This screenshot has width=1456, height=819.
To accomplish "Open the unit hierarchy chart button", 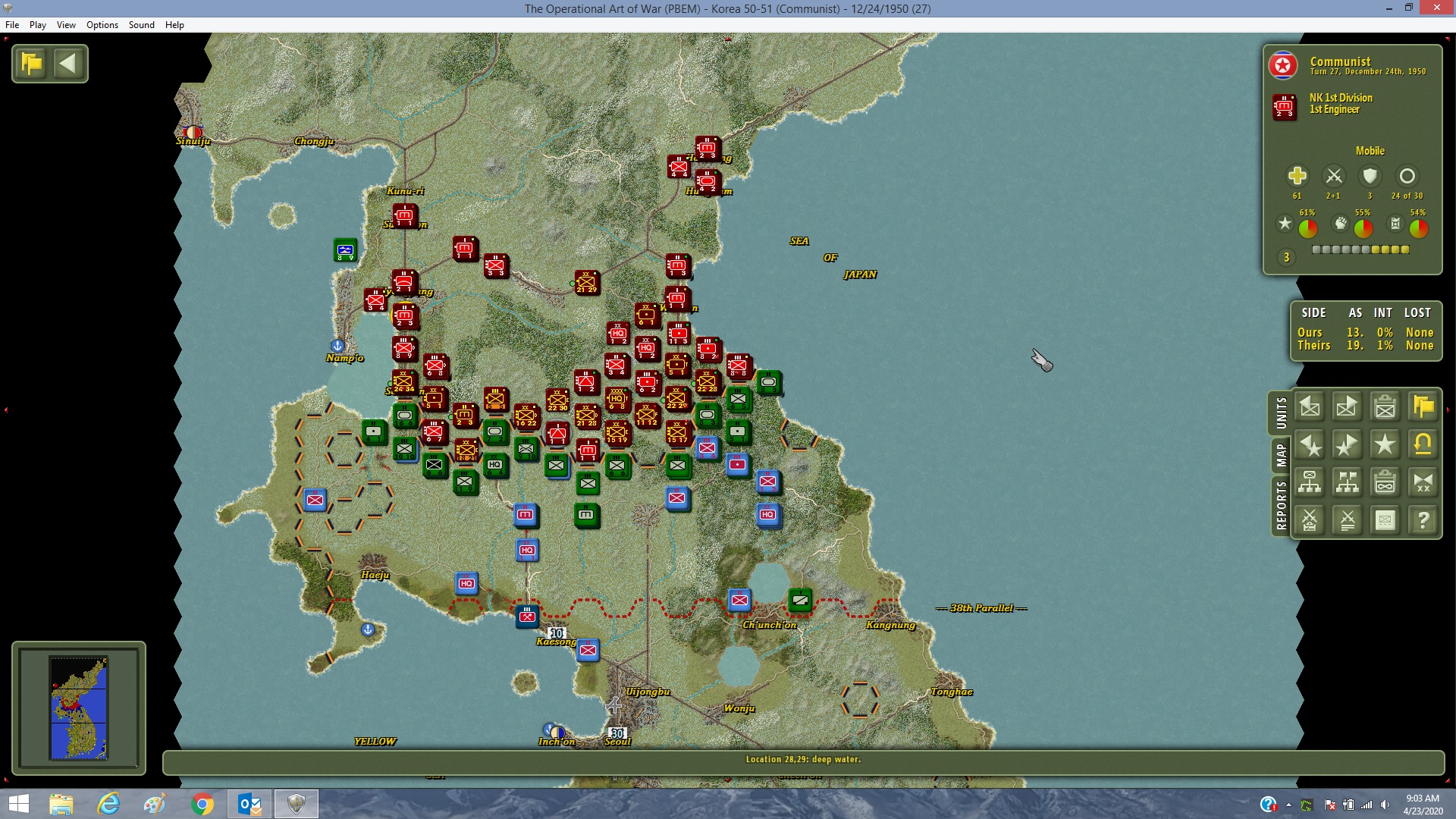I will [x=1310, y=482].
